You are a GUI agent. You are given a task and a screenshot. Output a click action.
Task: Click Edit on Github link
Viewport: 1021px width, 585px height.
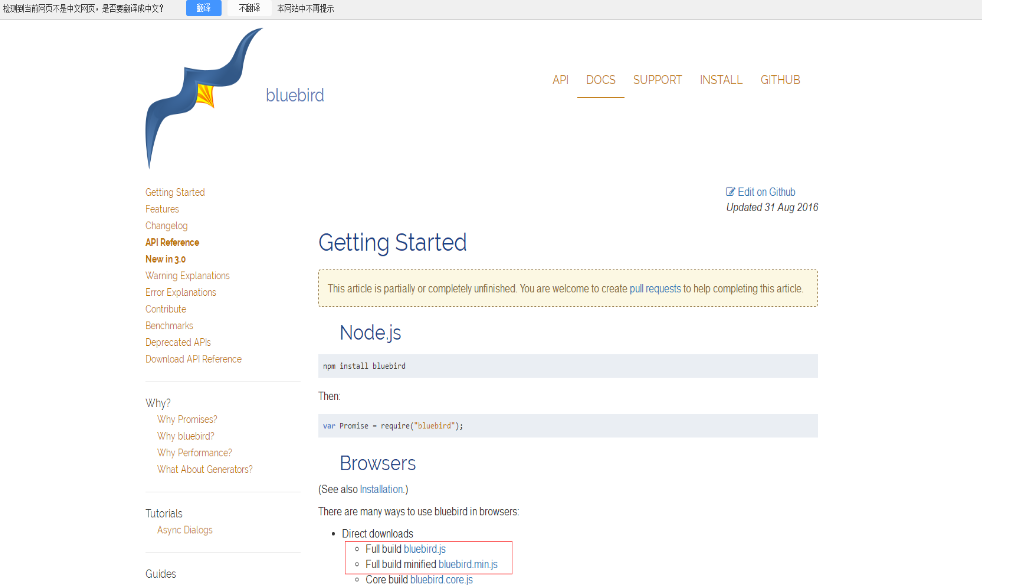point(766,192)
